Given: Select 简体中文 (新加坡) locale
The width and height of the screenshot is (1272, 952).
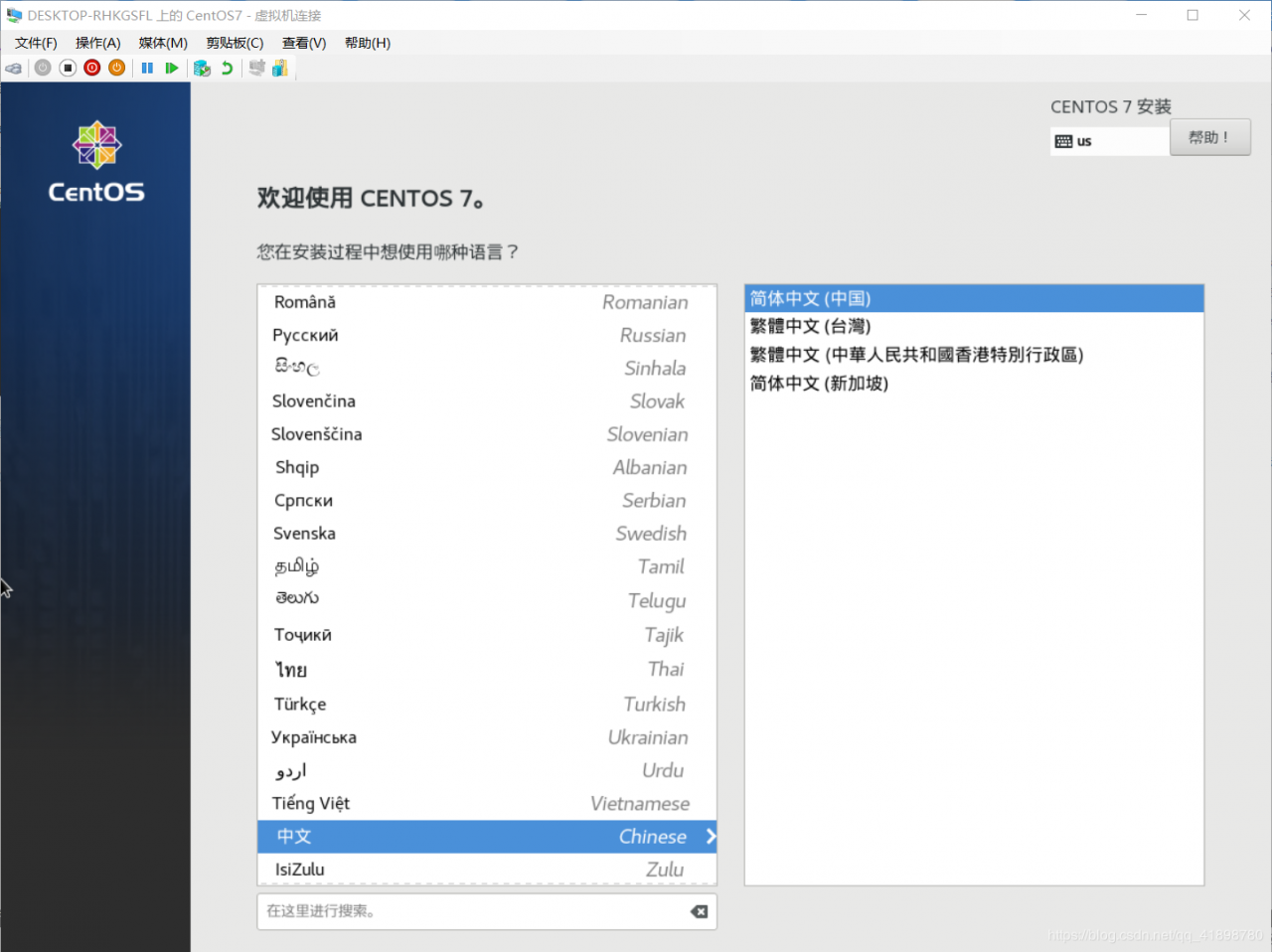Looking at the screenshot, I should (974, 384).
